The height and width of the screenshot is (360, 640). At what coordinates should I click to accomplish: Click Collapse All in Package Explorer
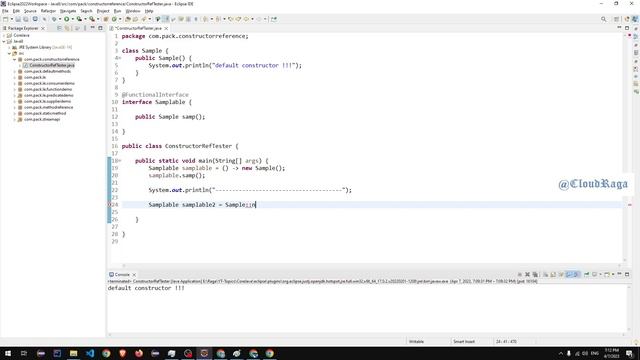(60, 28)
